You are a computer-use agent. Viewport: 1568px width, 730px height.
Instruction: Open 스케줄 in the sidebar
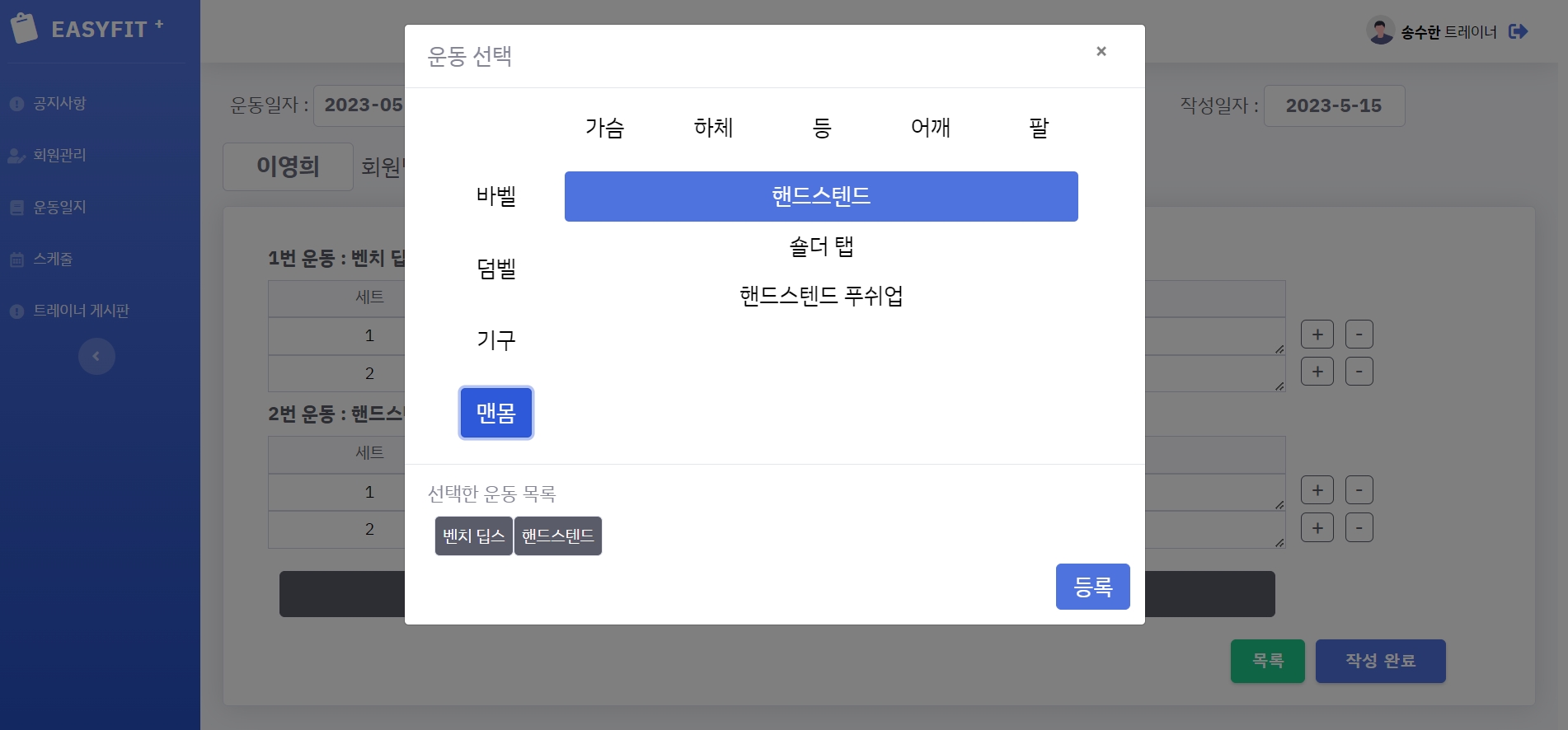click(x=53, y=259)
